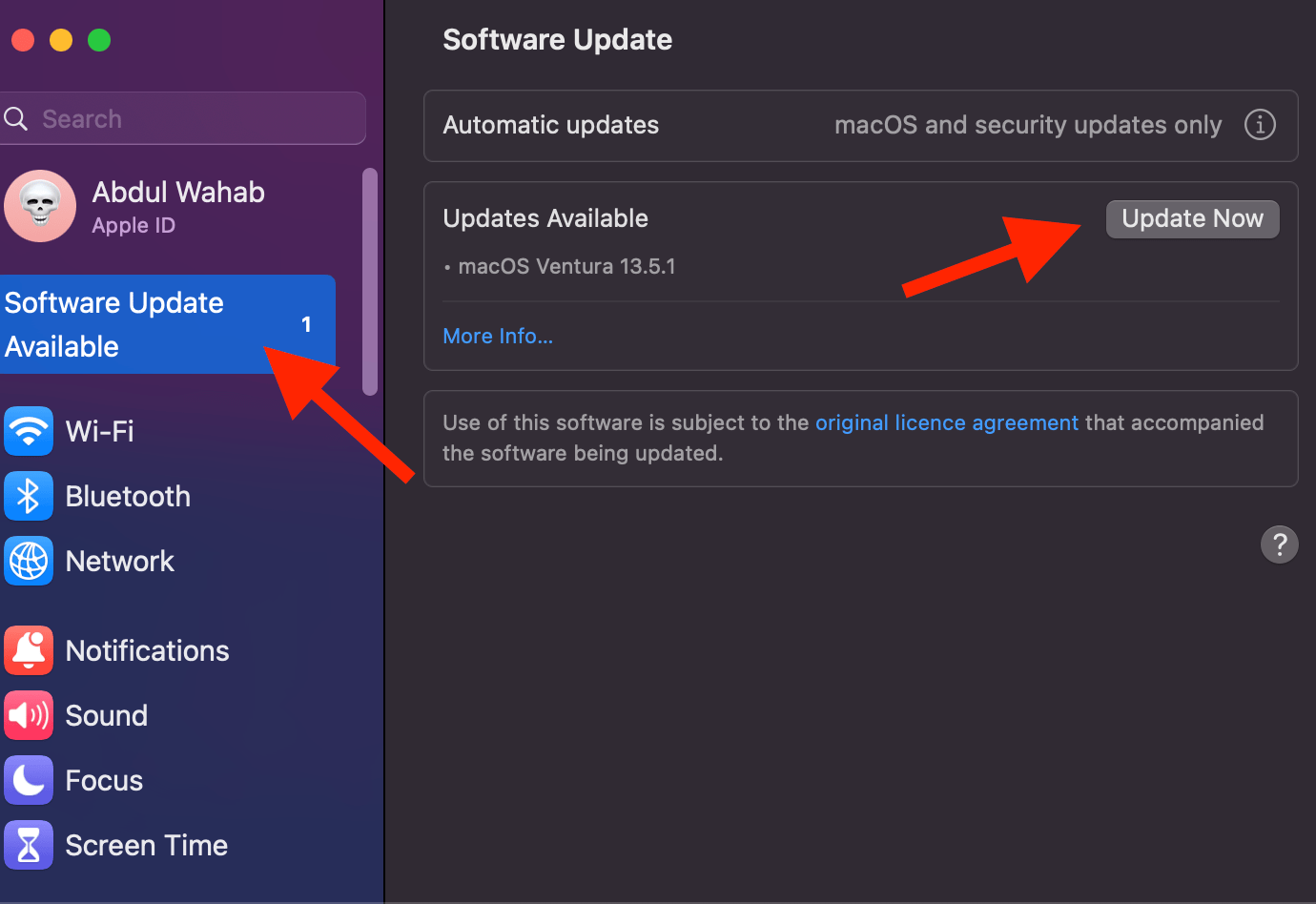The width and height of the screenshot is (1316, 904).
Task: Click the Updates Available heading
Action: [x=545, y=218]
